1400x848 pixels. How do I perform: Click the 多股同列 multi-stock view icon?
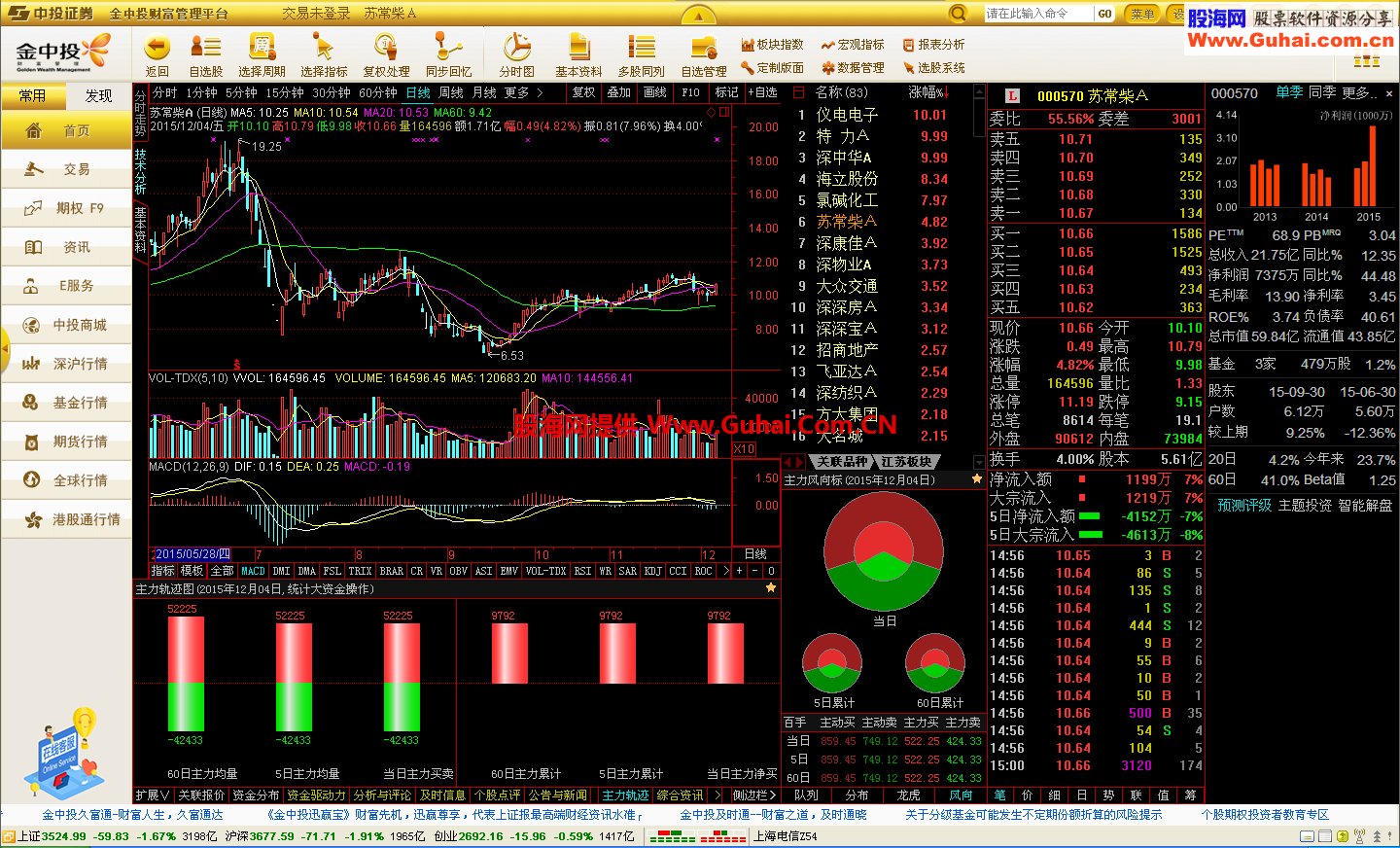point(641,48)
